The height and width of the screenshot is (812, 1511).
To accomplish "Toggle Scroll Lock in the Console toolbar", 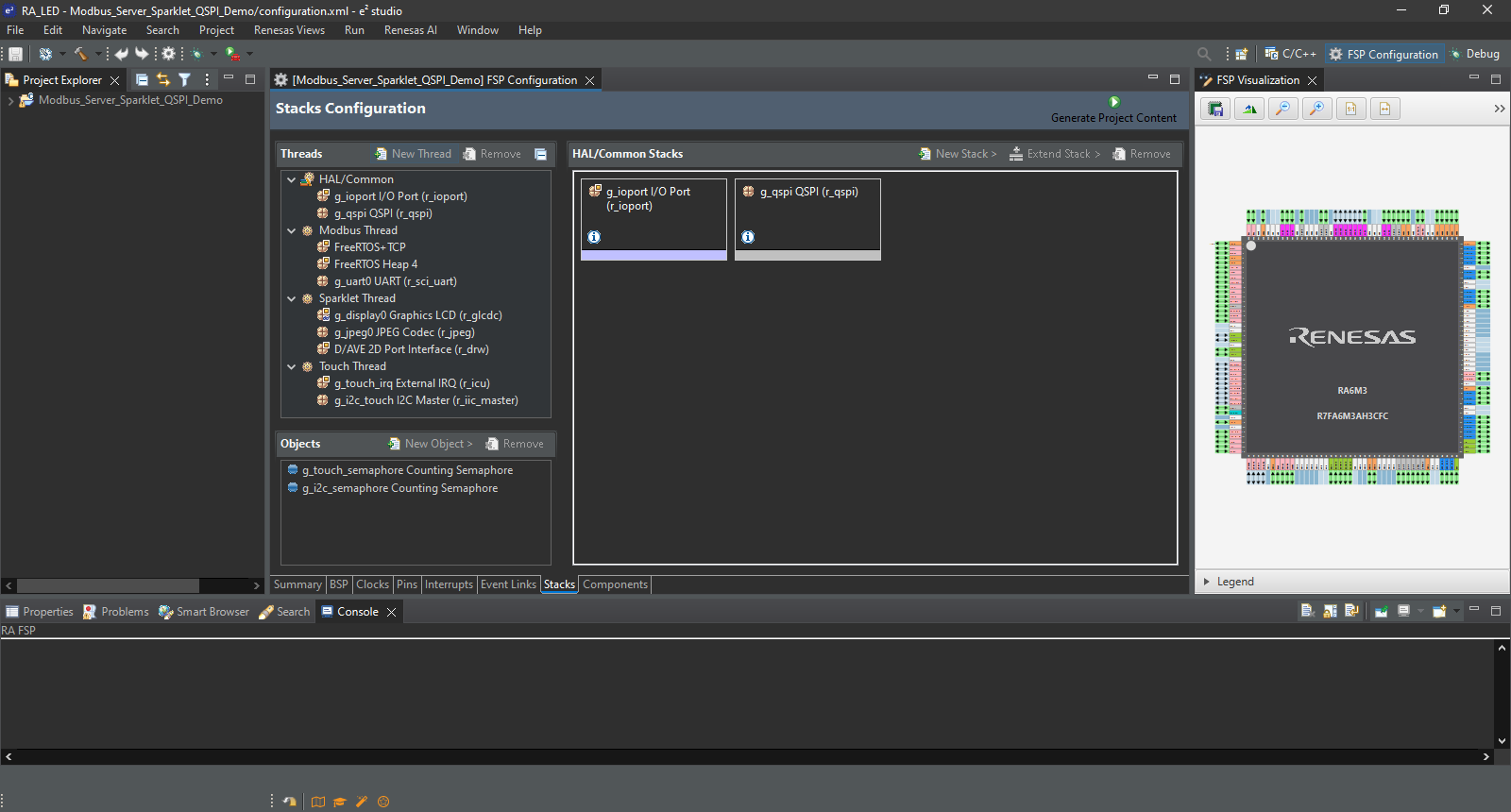I will (1330, 611).
